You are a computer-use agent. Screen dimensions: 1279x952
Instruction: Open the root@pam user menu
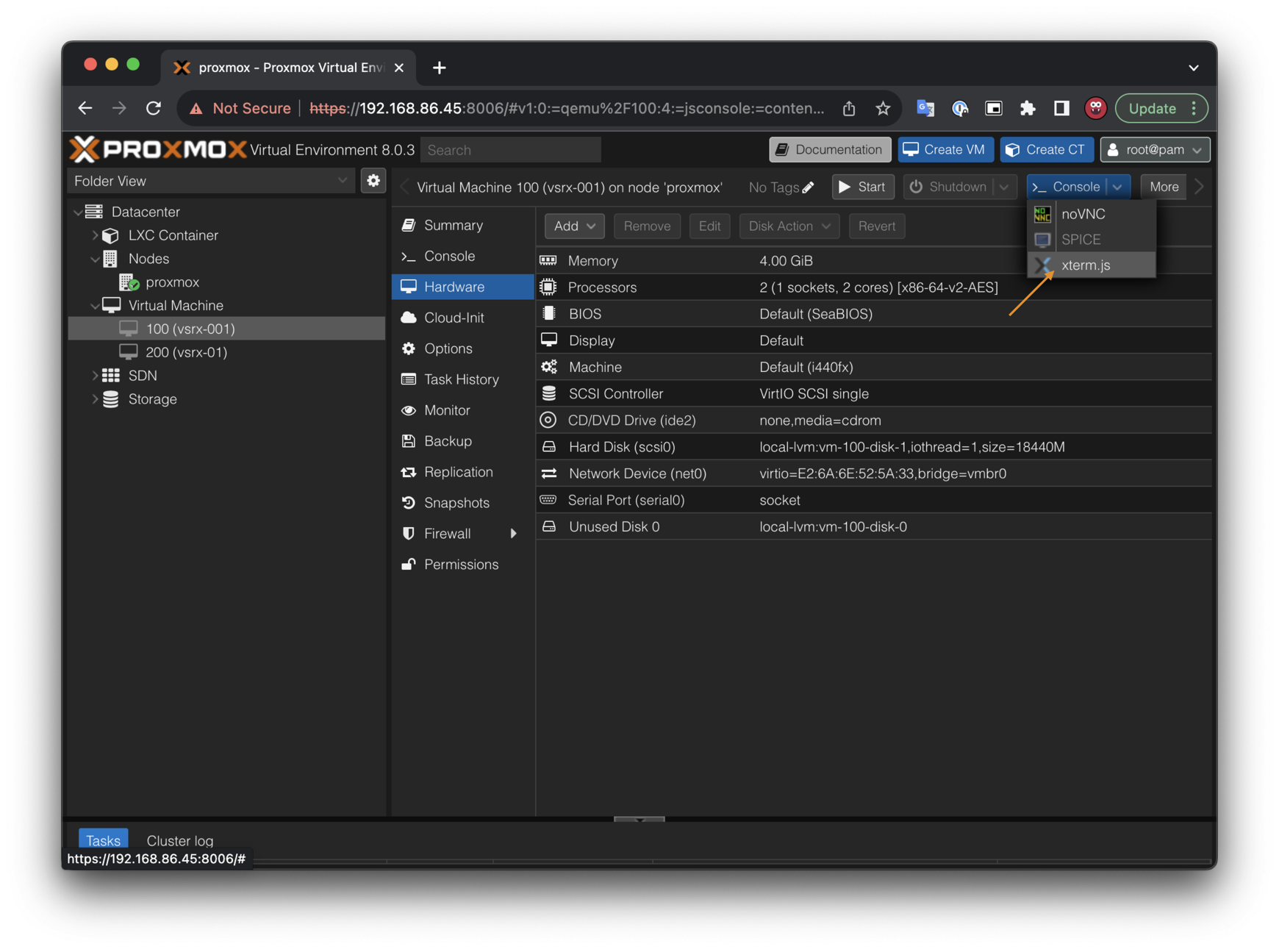tap(1154, 150)
